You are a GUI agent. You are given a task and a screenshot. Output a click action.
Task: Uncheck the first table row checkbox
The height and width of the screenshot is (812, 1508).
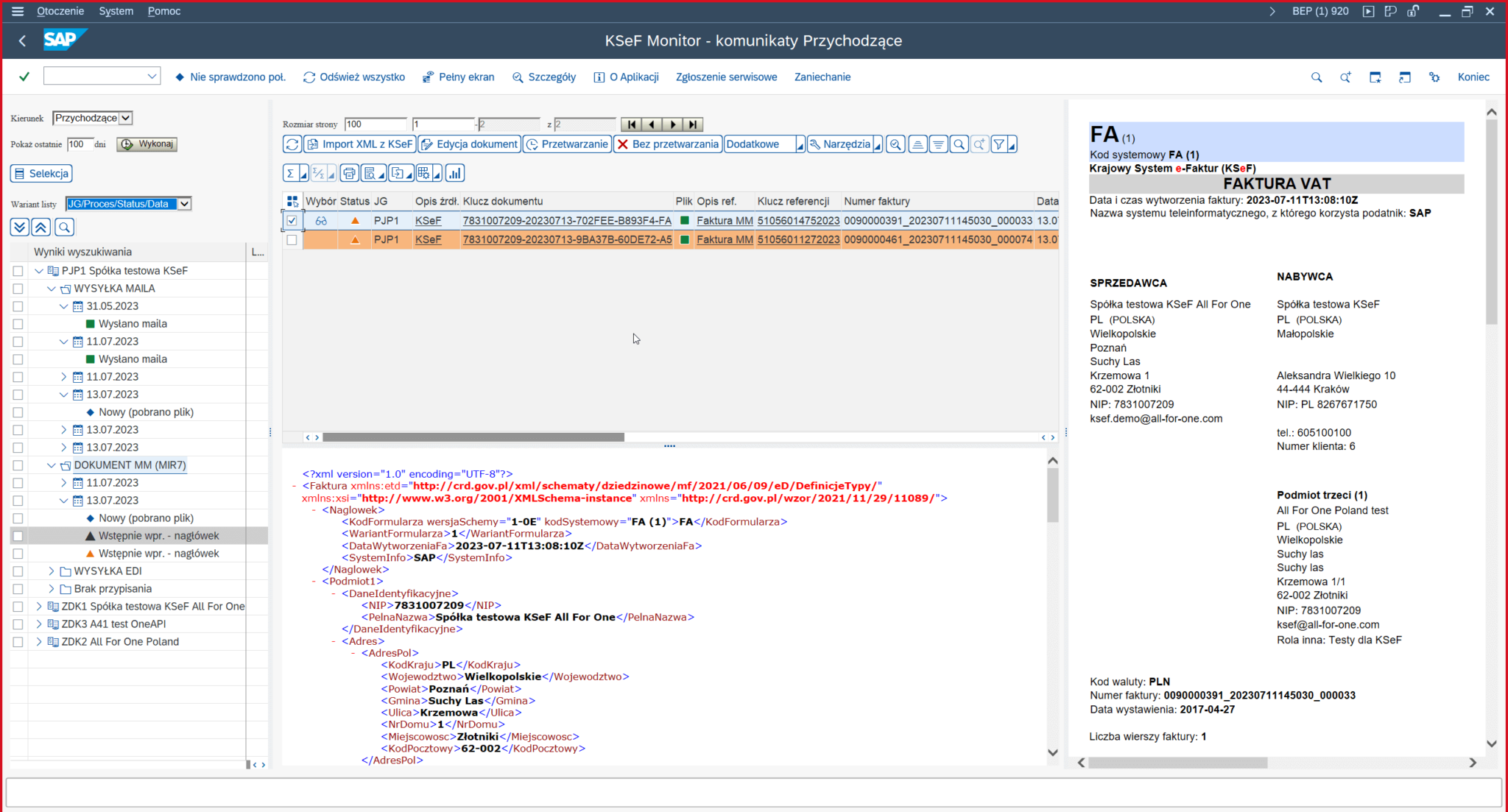(x=292, y=220)
